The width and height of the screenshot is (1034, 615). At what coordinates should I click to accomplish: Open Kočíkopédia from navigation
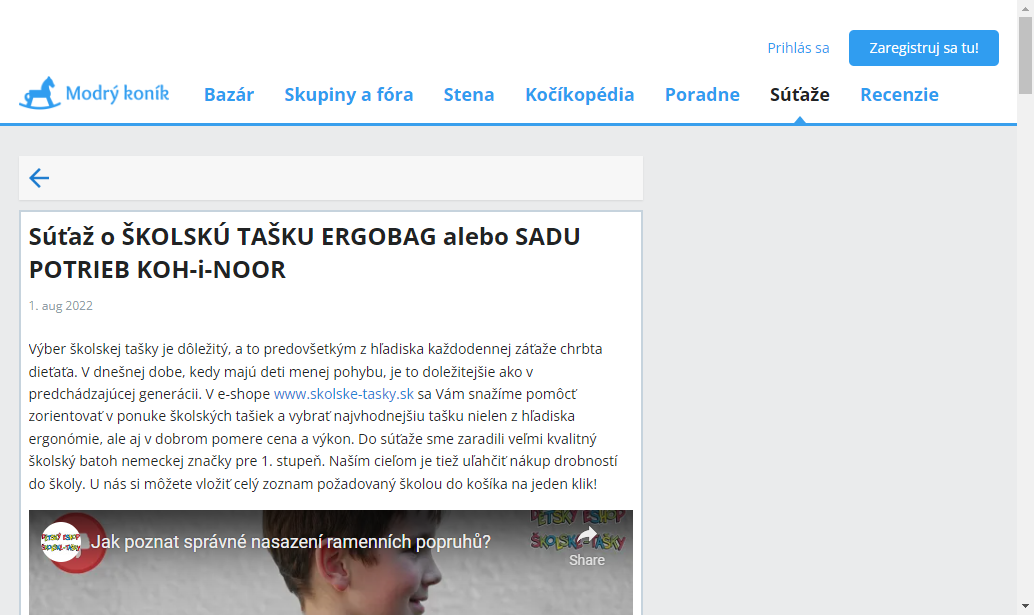click(x=580, y=94)
